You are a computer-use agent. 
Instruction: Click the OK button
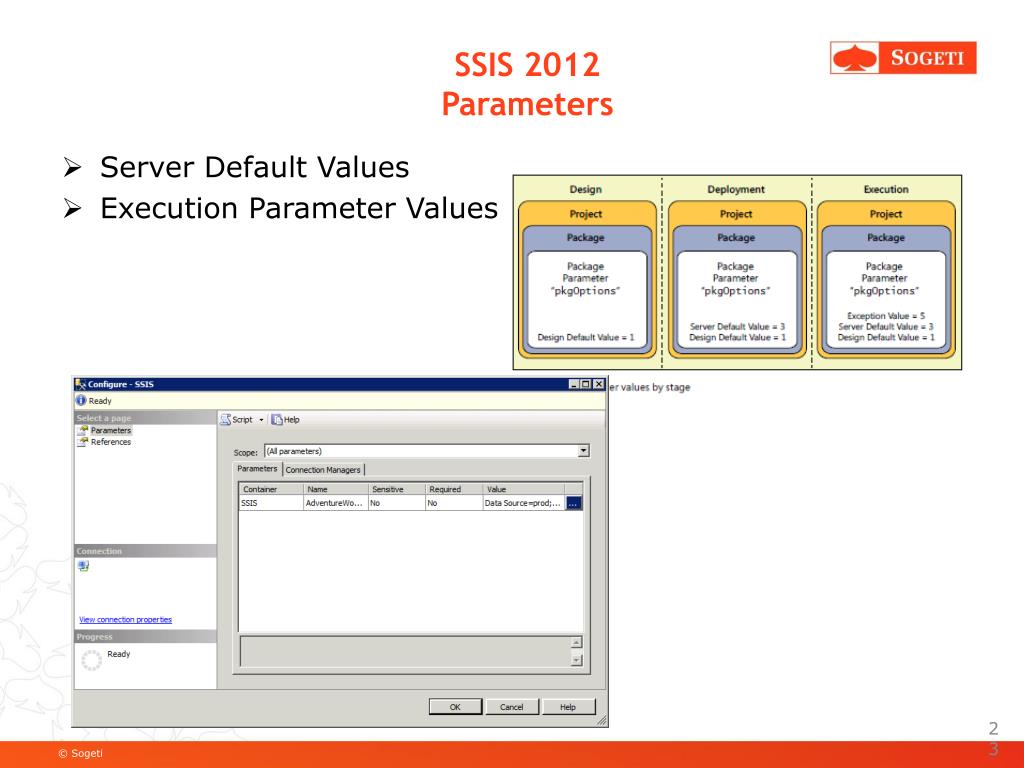pos(455,707)
